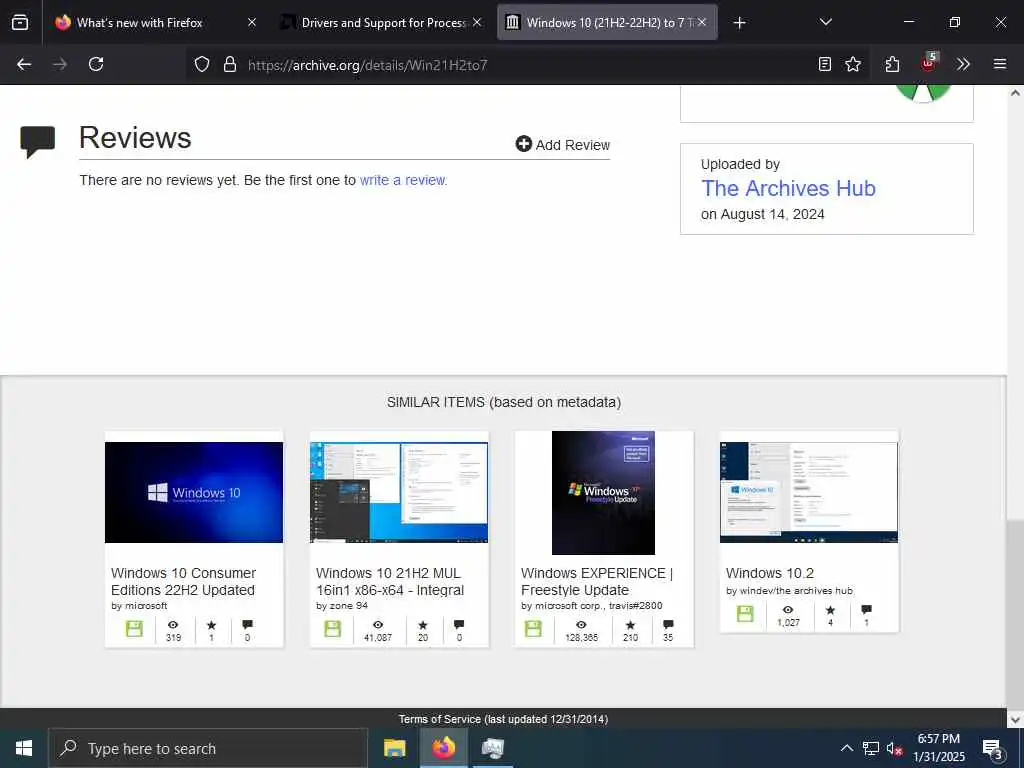This screenshot has width=1024, height=768.
Task: Open The Archives Hub uploader link
Action: point(788,188)
